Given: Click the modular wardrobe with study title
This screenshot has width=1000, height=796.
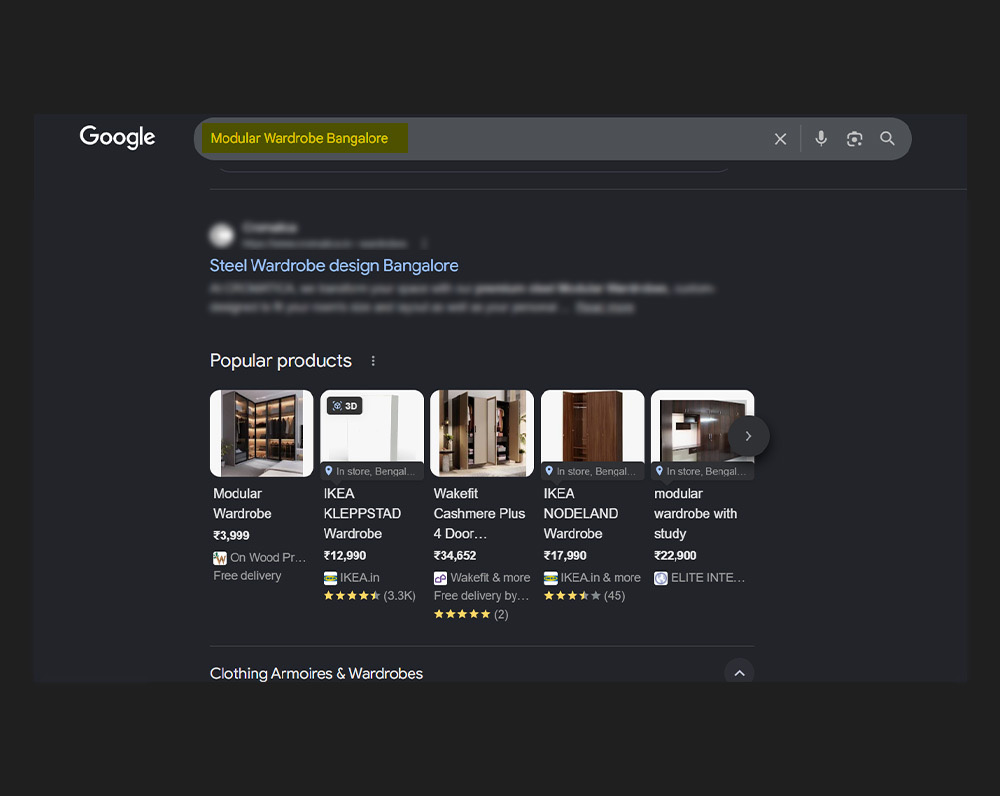Looking at the screenshot, I should pyautogui.click(x=695, y=513).
